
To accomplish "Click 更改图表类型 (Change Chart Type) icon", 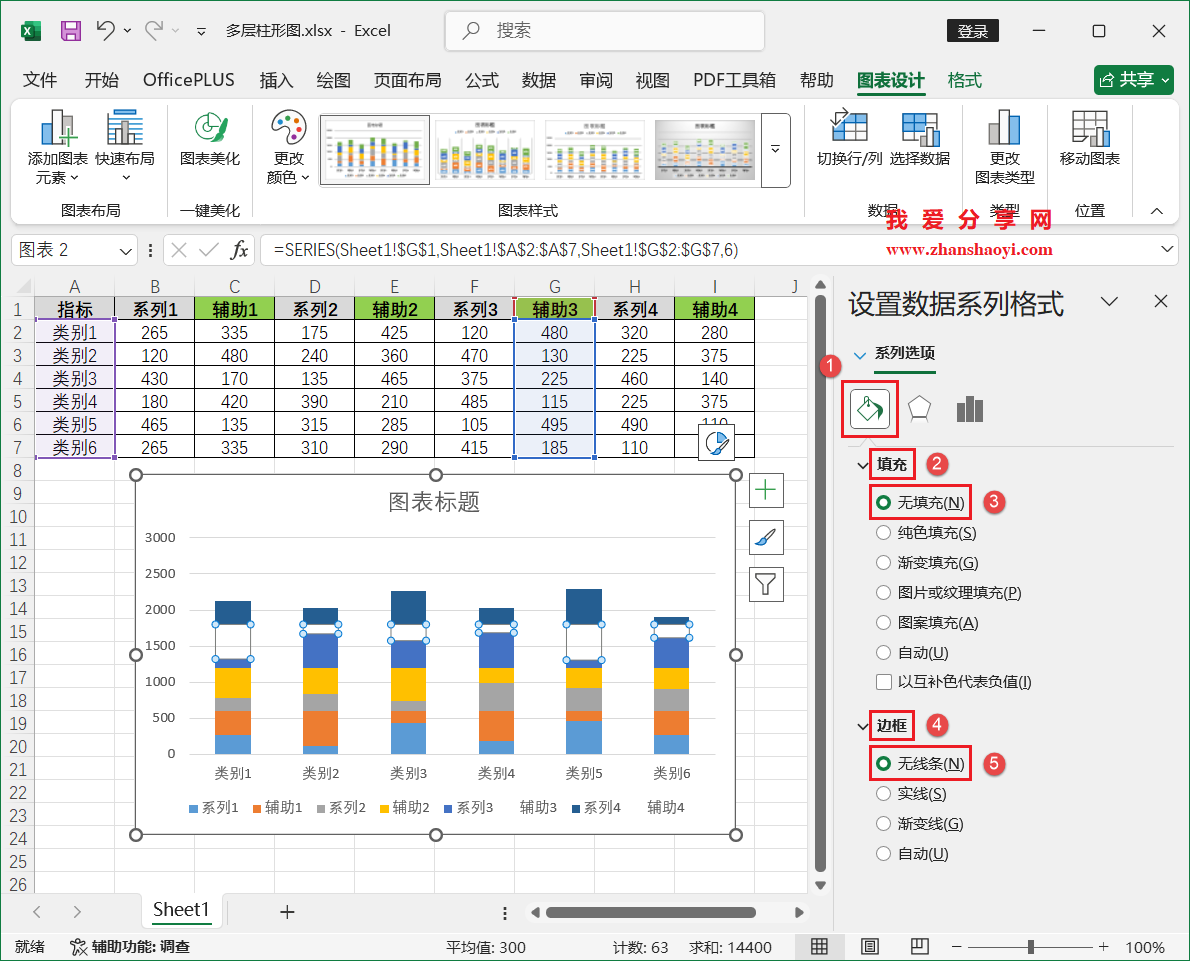I will [1004, 148].
